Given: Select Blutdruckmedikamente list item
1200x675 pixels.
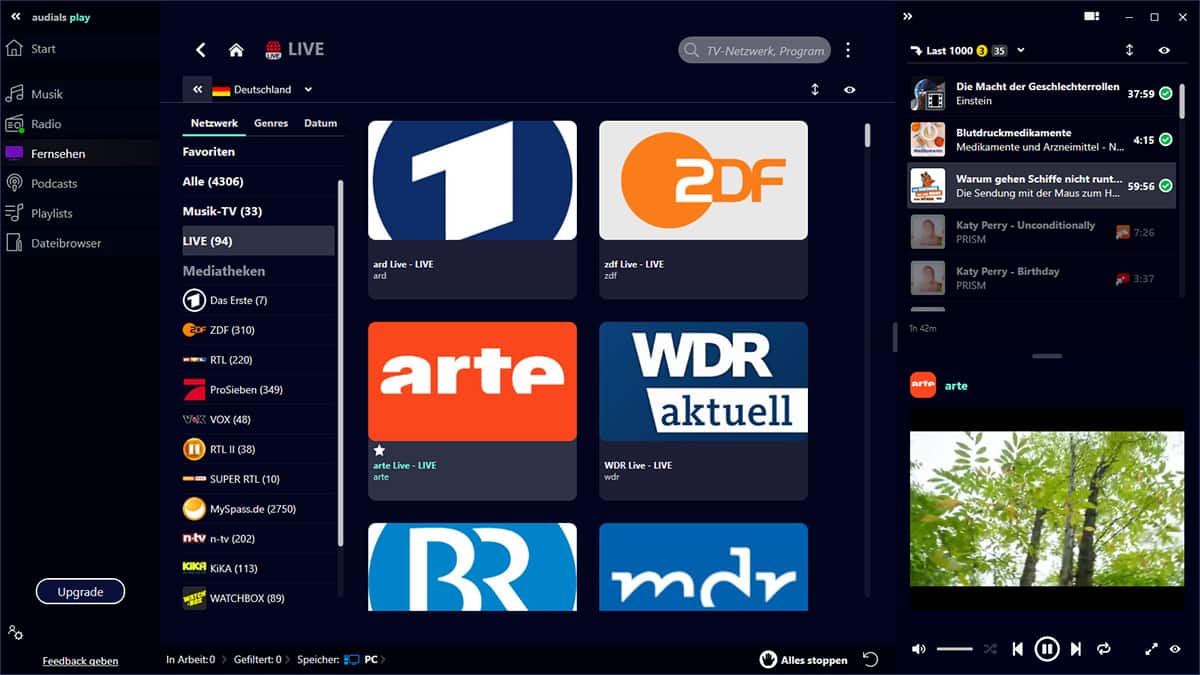Looking at the screenshot, I should click(x=1041, y=140).
